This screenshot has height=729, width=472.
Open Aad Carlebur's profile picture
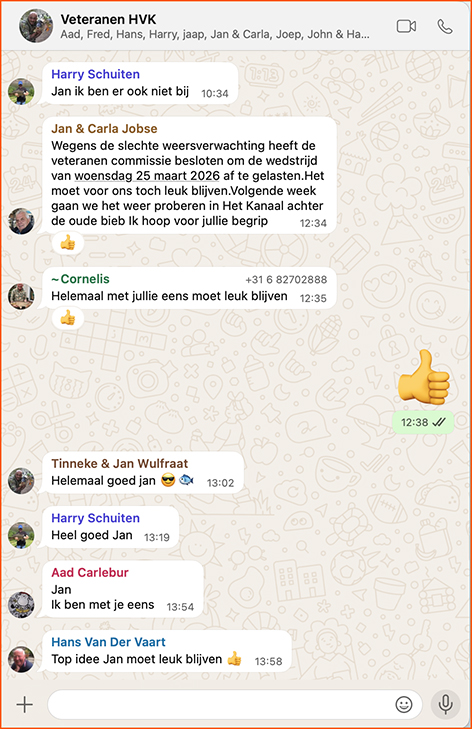[x=21, y=605]
